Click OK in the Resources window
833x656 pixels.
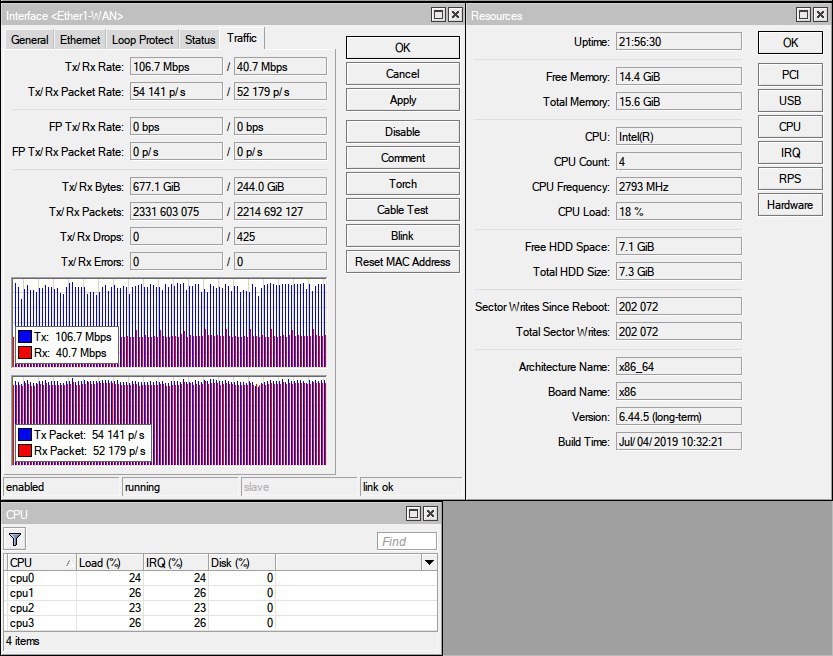(x=790, y=42)
